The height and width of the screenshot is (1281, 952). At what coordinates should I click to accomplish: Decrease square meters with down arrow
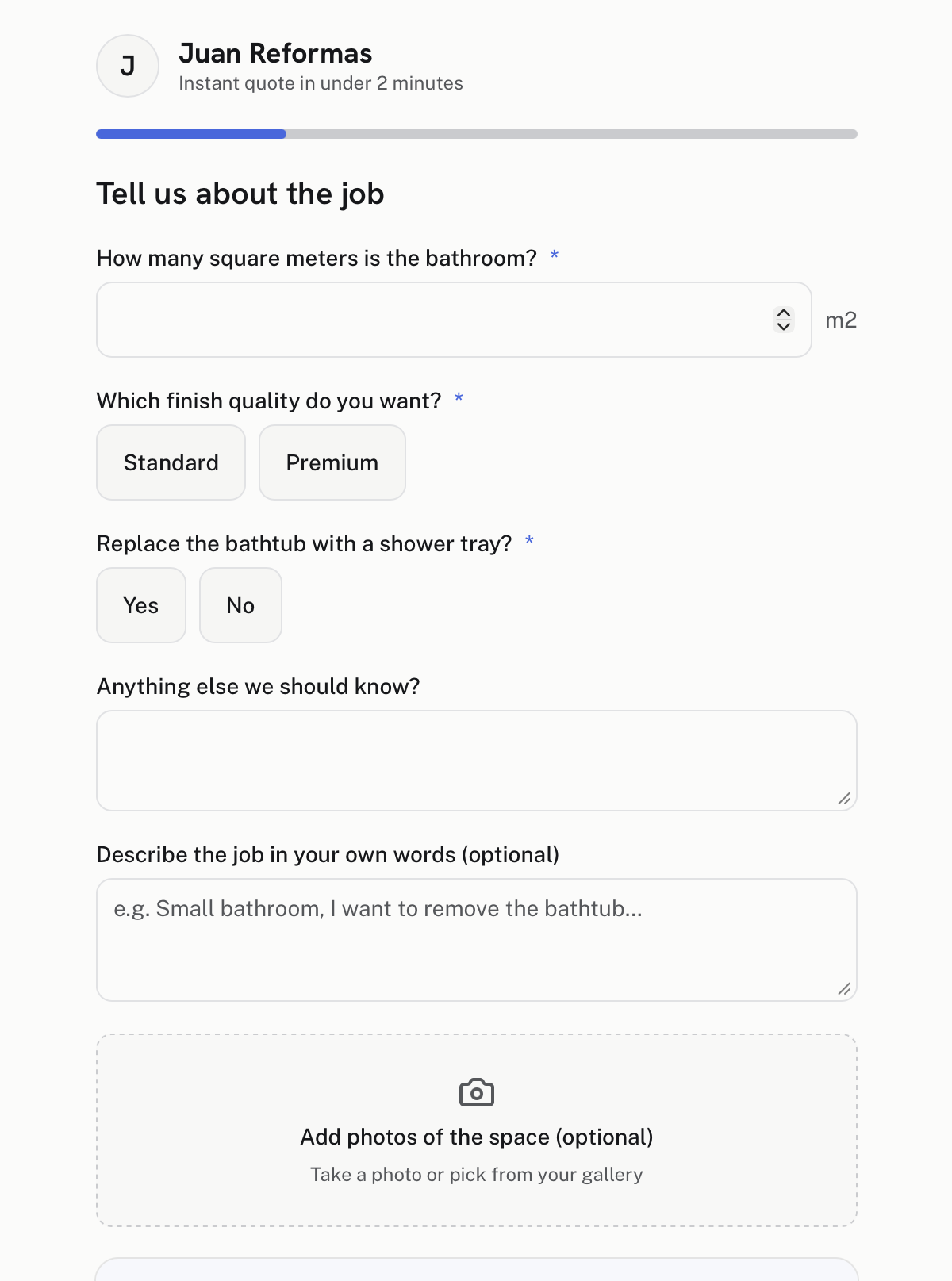[784, 326]
